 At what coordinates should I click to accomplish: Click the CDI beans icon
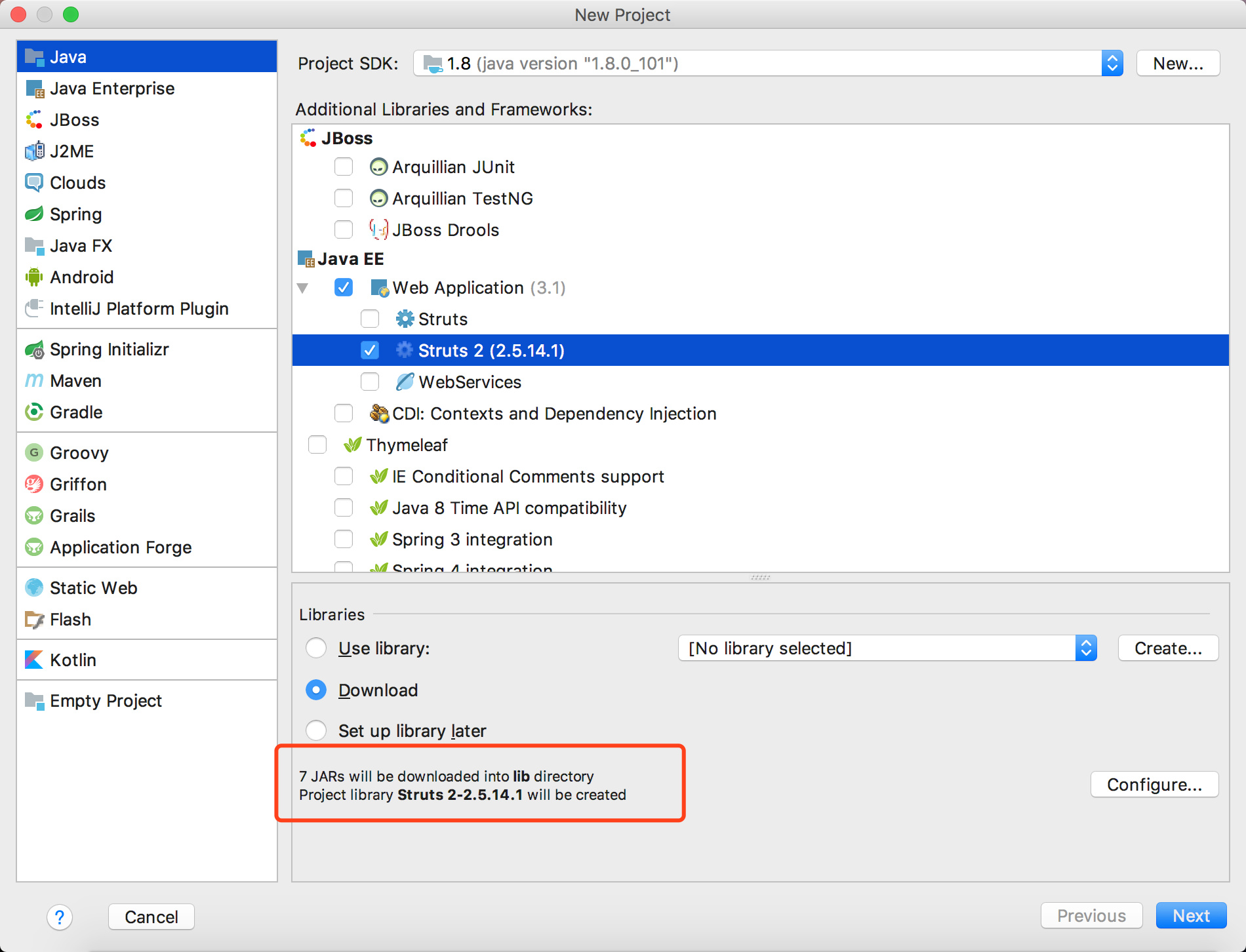[379, 414]
